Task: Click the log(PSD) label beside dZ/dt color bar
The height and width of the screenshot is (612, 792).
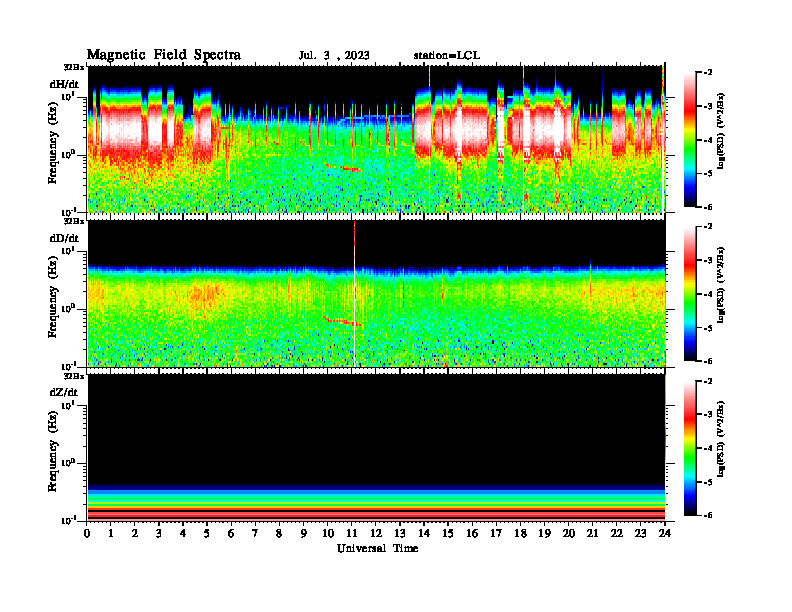Action: 721,439
